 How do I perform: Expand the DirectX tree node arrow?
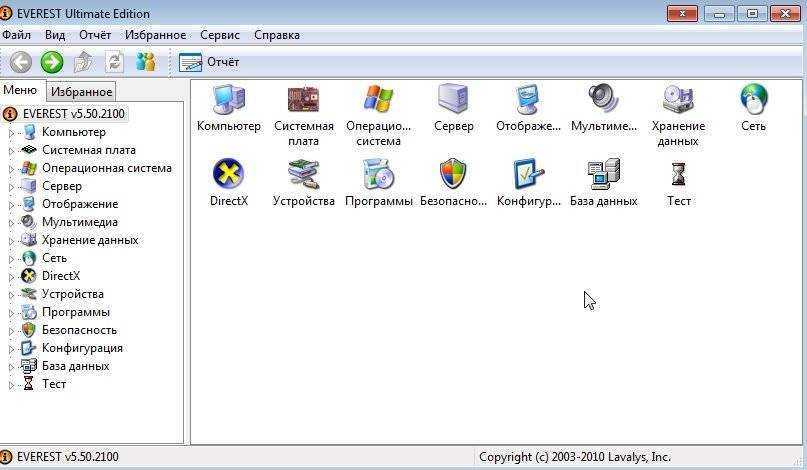[11, 277]
